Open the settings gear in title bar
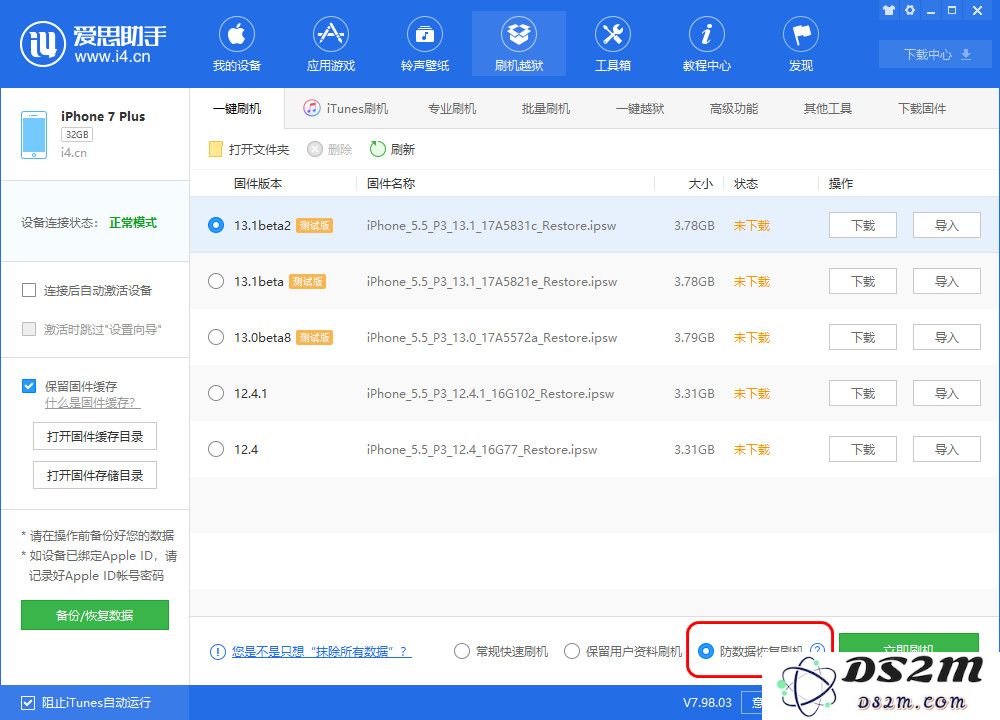Image resolution: width=1000 pixels, height=720 pixels. tap(910, 10)
